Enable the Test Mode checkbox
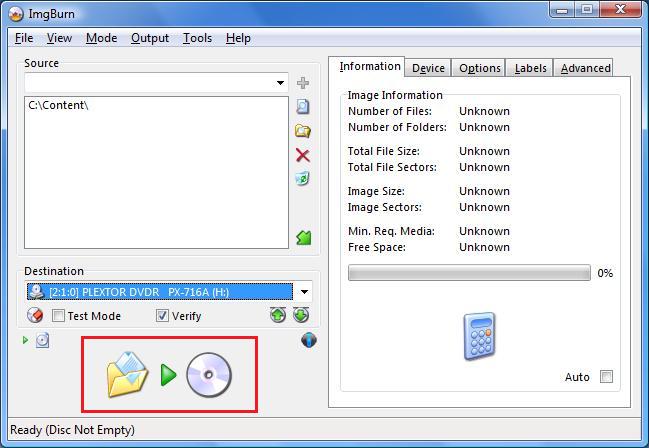 click(59, 316)
